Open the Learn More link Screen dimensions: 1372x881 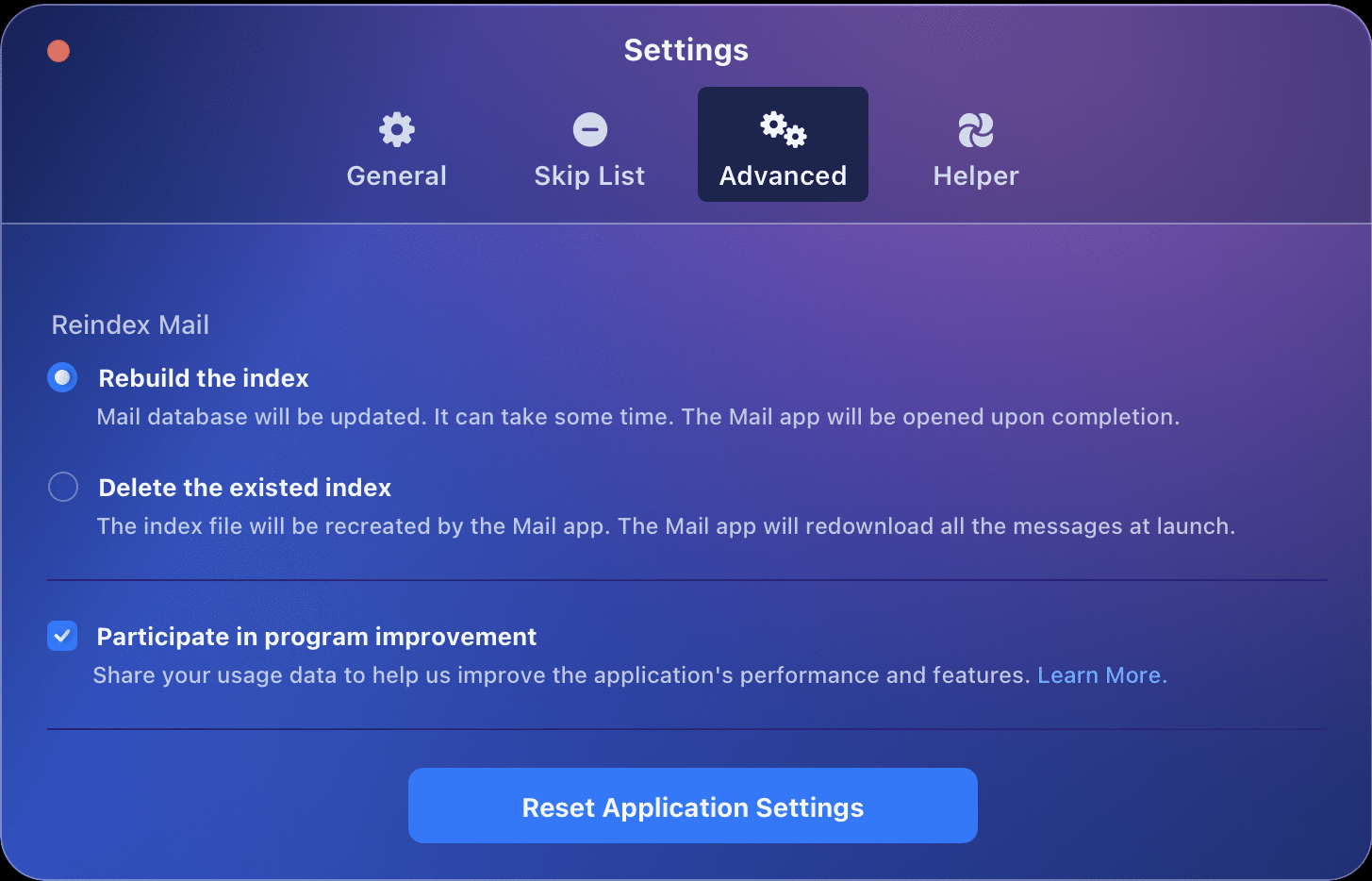pyautogui.click(x=1099, y=674)
